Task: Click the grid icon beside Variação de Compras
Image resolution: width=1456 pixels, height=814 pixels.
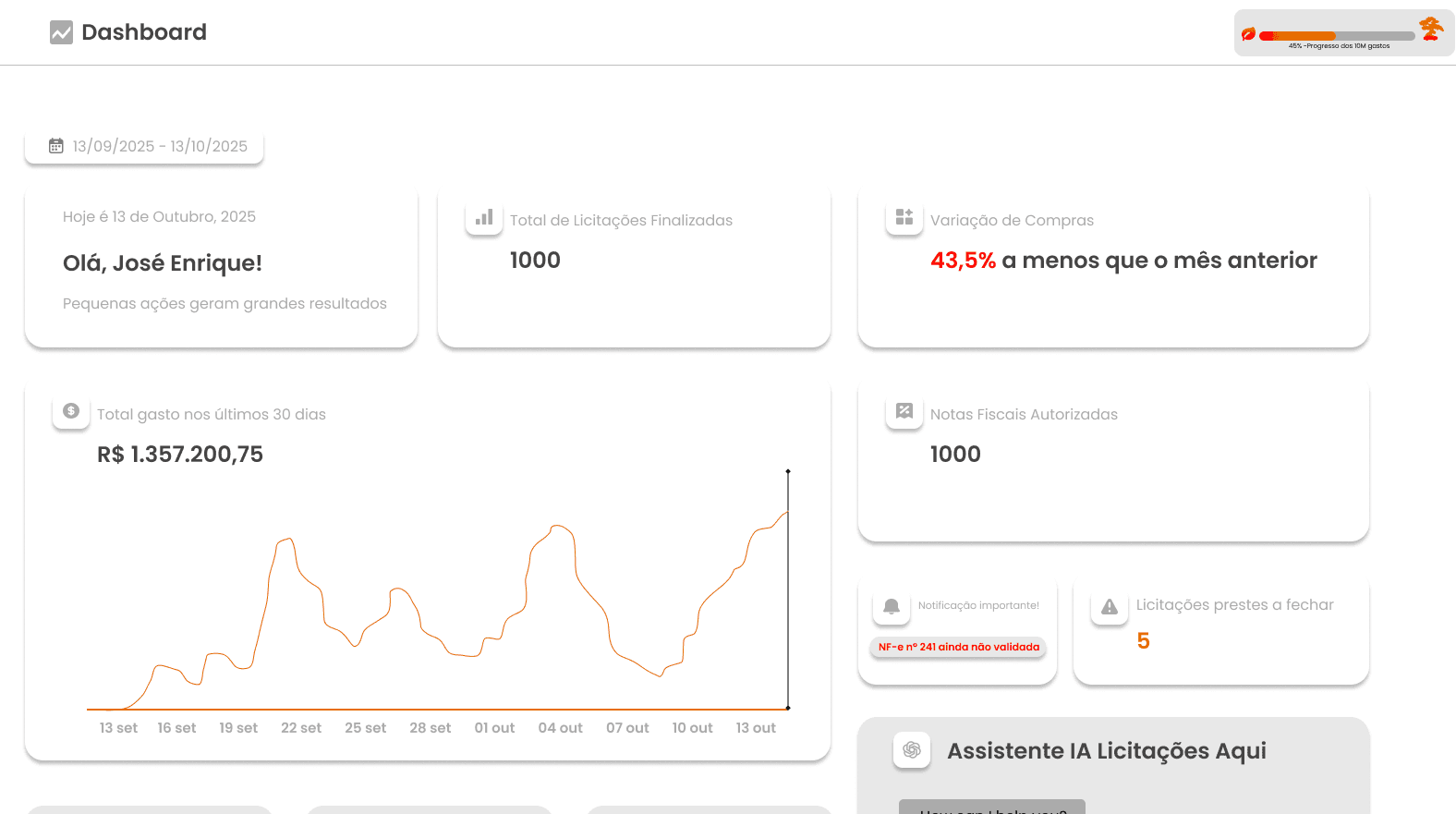Action: point(904,217)
